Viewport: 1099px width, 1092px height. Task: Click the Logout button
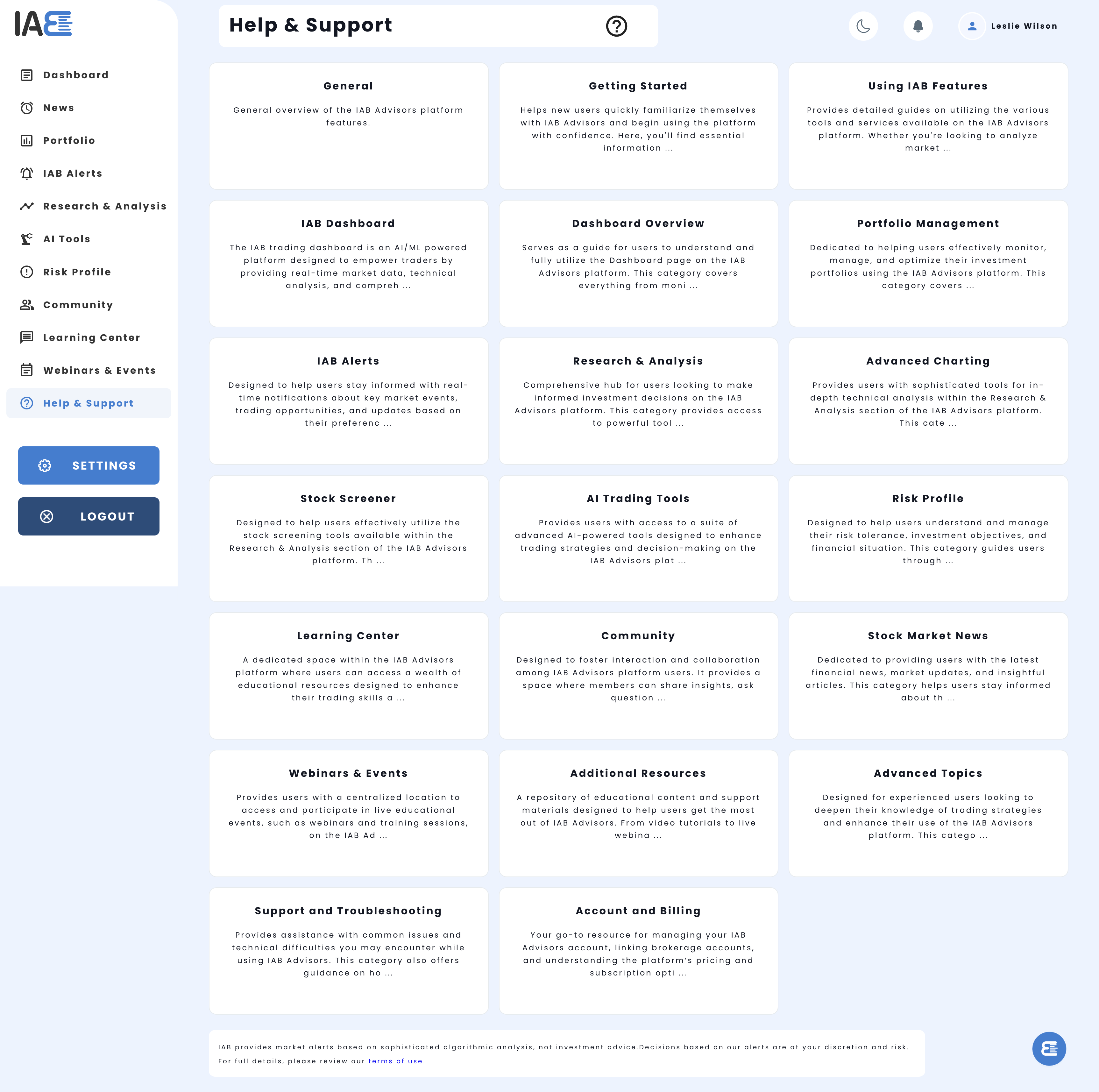pyautogui.click(x=89, y=516)
